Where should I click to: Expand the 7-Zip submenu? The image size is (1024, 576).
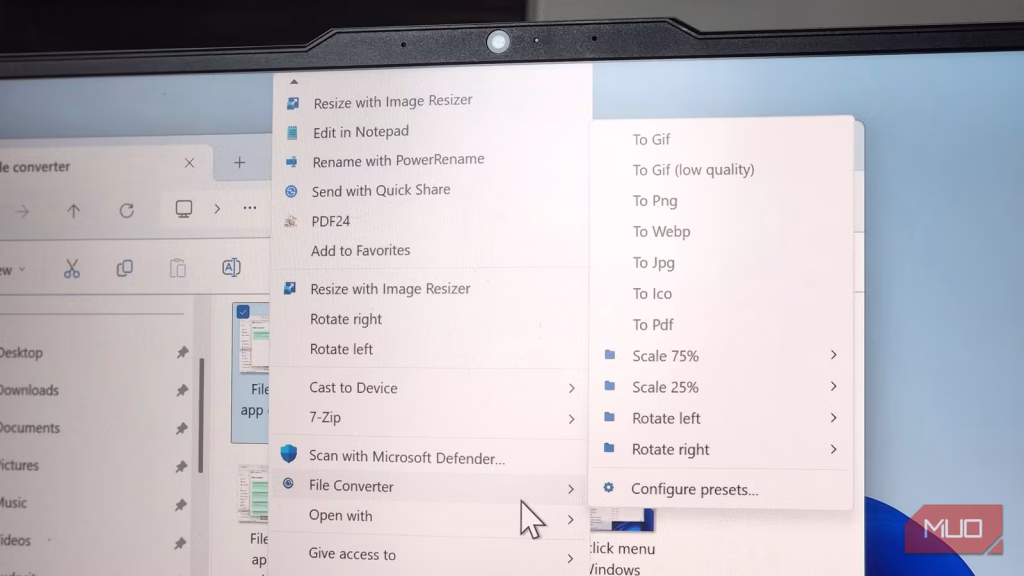571,418
